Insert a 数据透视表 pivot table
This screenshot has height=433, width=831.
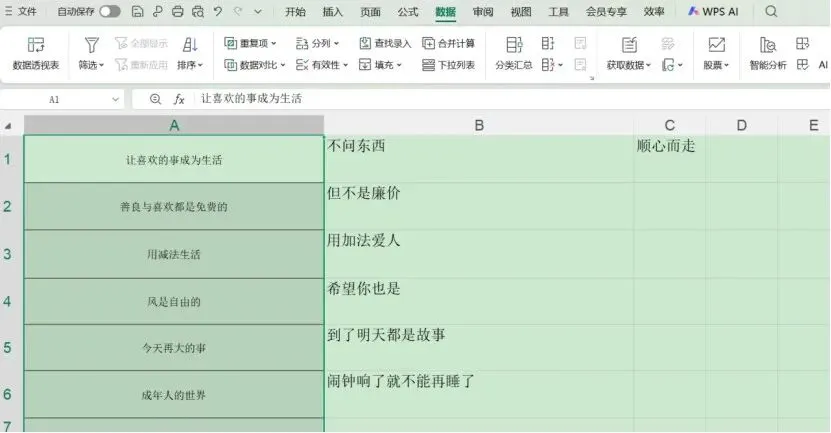pyautogui.click(x=36, y=54)
